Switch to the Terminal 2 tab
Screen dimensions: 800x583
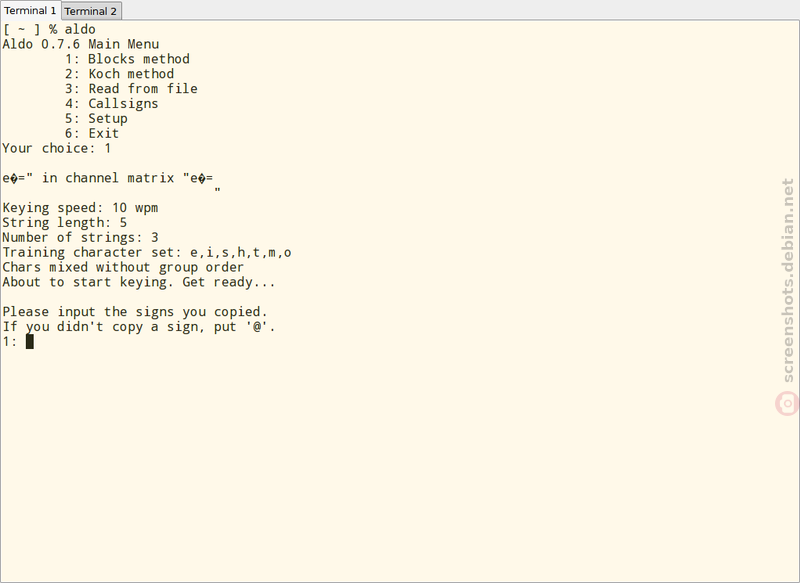click(91, 11)
